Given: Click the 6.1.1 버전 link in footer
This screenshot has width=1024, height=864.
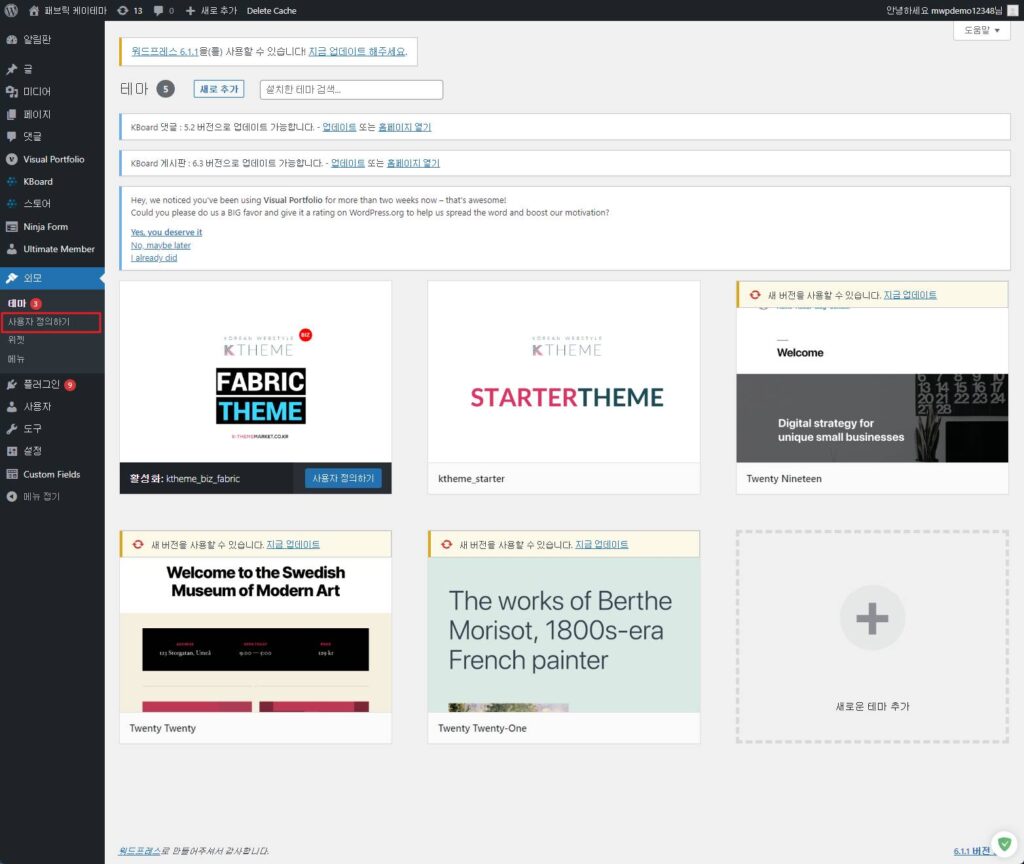Looking at the screenshot, I should pyautogui.click(x=972, y=851).
